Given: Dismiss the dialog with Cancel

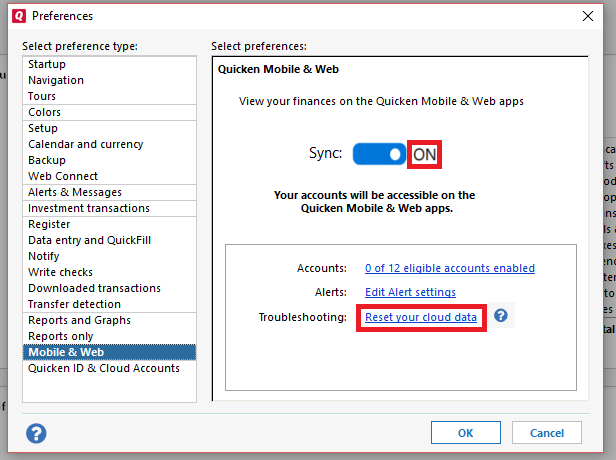Looking at the screenshot, I should 546,433.
